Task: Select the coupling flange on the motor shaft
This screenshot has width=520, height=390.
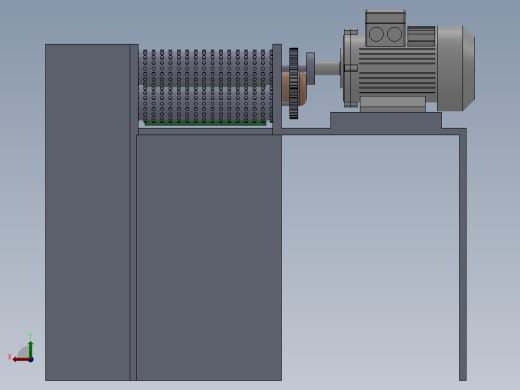Action: [x=310, y=68]
